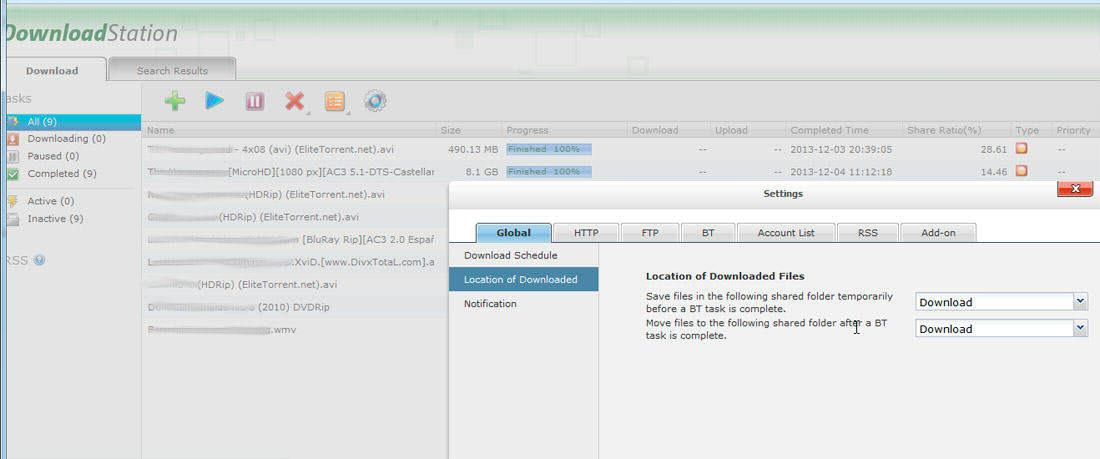Open Settings via the gear icon
This screenshot has width=1100, height=459.
click(x=375, y=101)
